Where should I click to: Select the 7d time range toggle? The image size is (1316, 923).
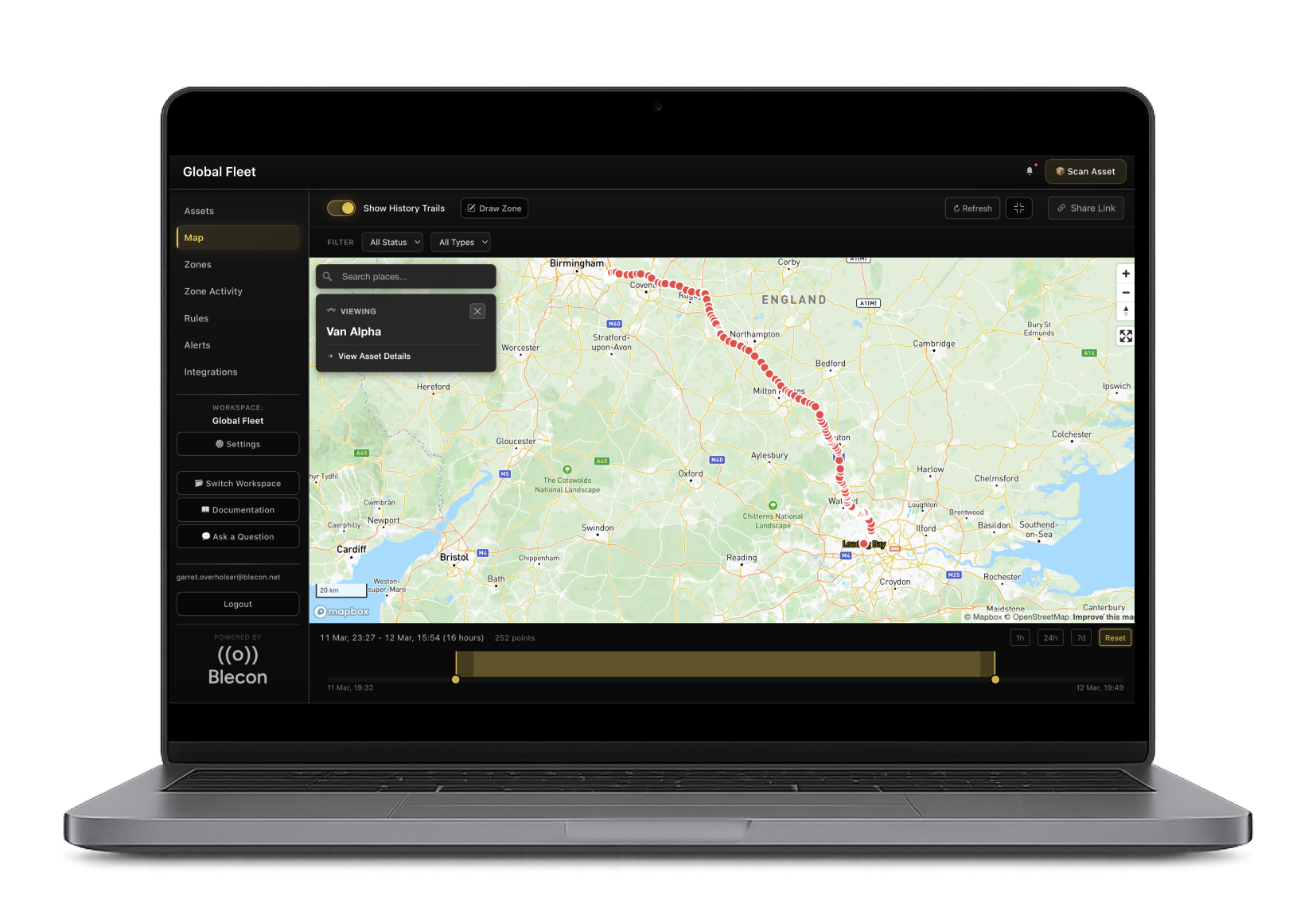click(1081, 637)
